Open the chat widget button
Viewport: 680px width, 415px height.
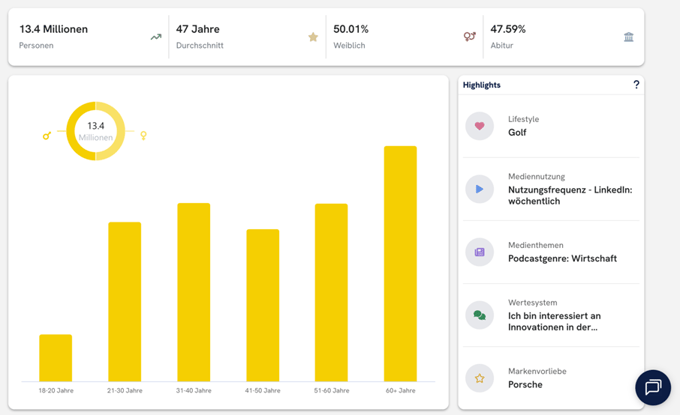[x=653, y=387]
